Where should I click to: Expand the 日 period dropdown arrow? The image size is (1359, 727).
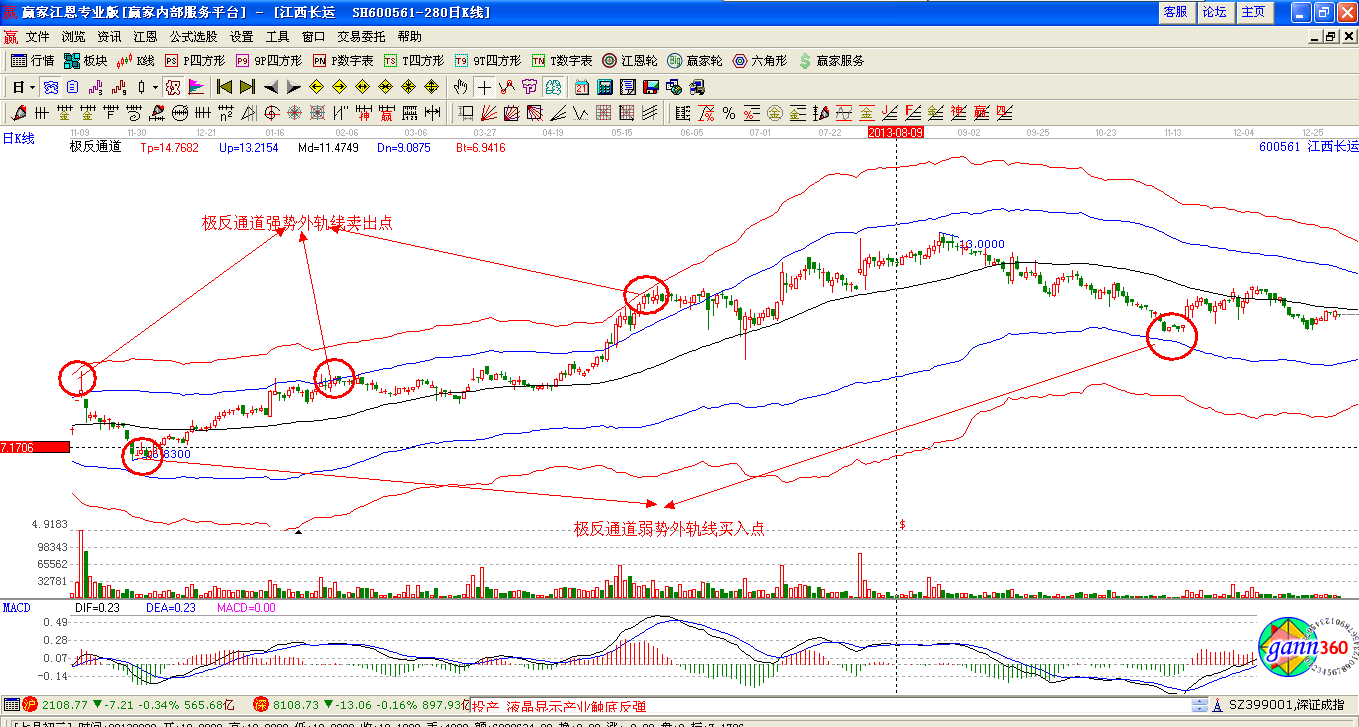[x=33, y=87]
